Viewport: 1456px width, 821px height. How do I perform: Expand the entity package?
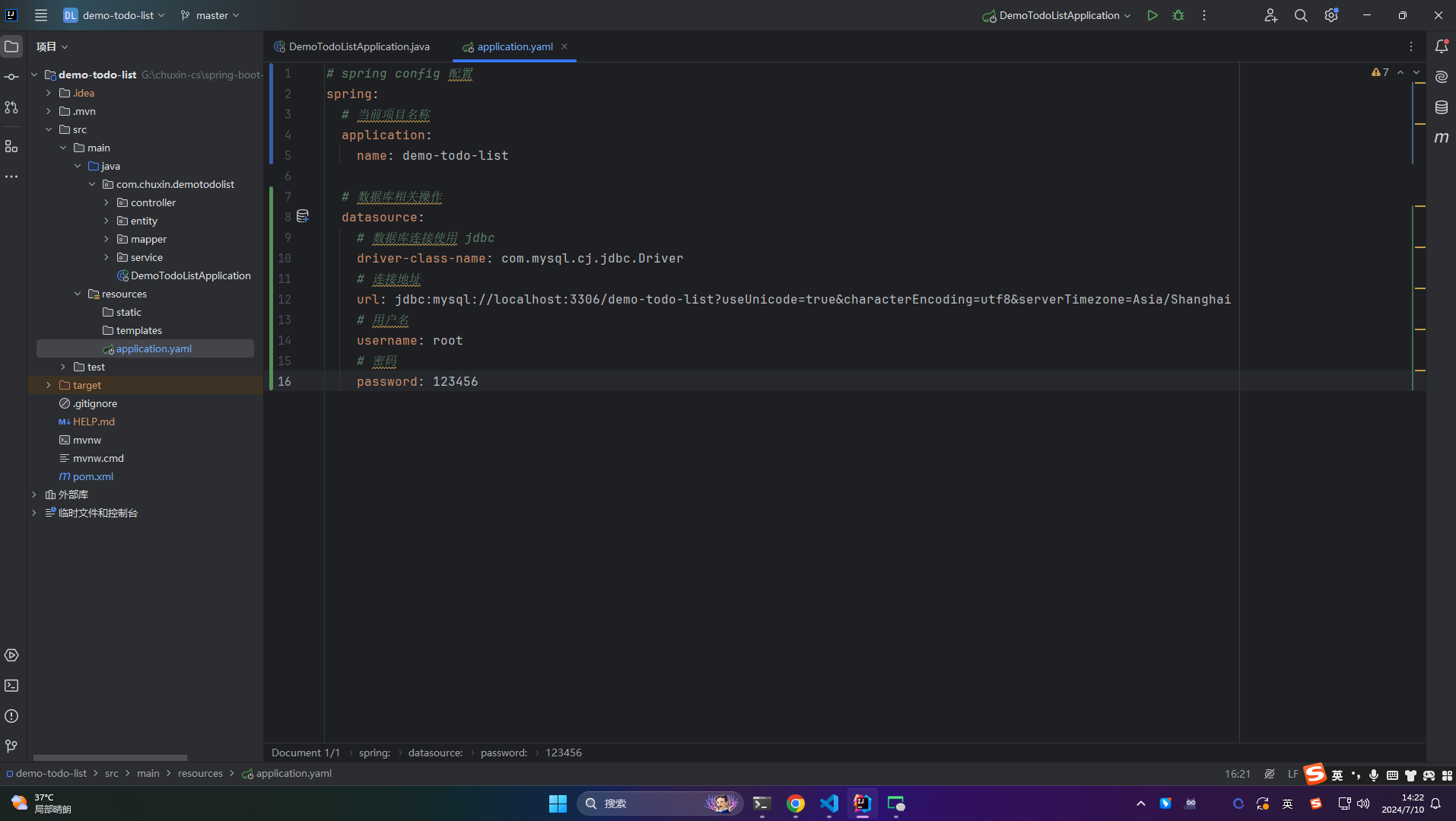(106, 221)
